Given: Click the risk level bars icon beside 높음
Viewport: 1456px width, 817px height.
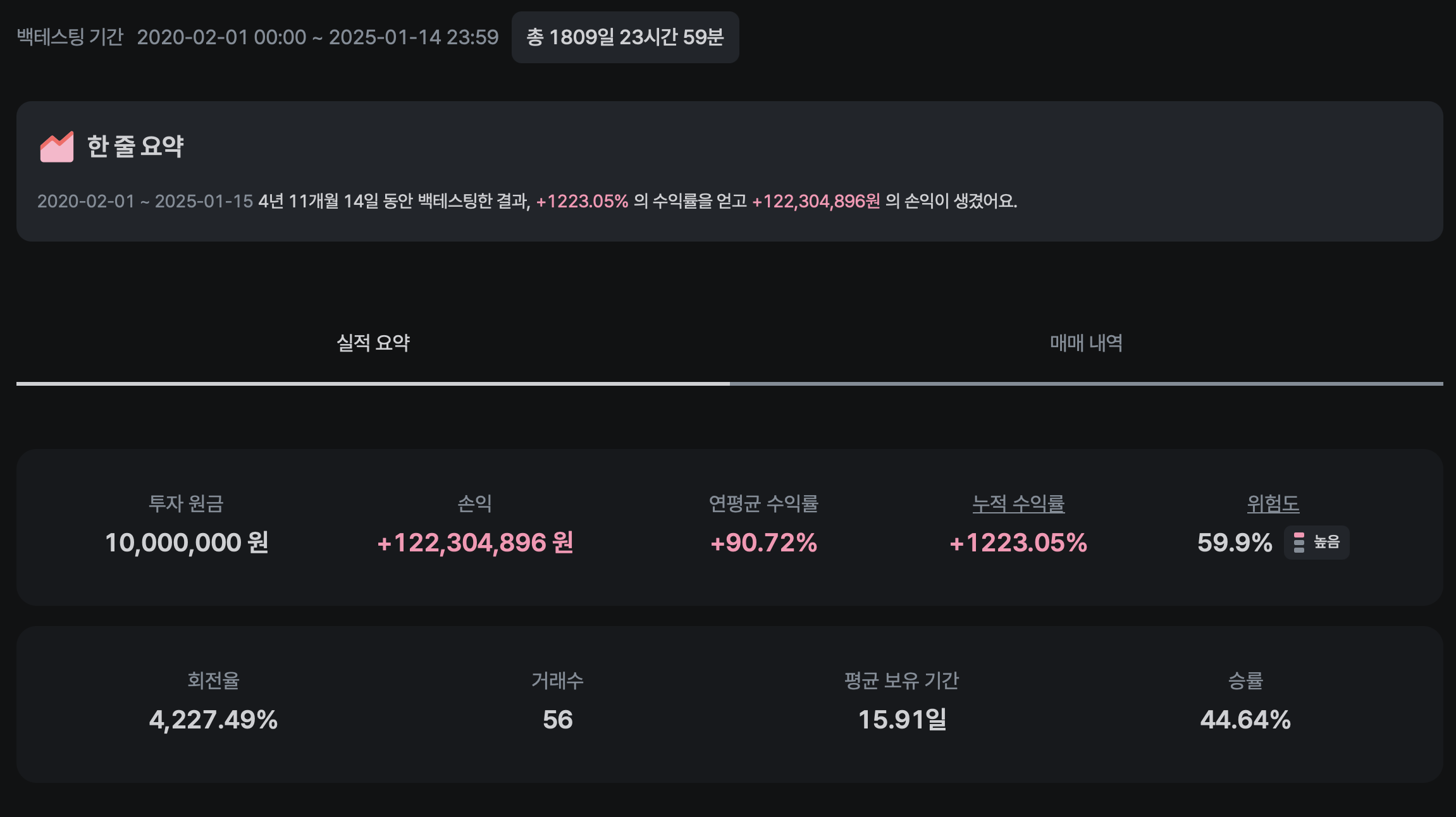Looking at the screenshot, I should click(1299, 543).
